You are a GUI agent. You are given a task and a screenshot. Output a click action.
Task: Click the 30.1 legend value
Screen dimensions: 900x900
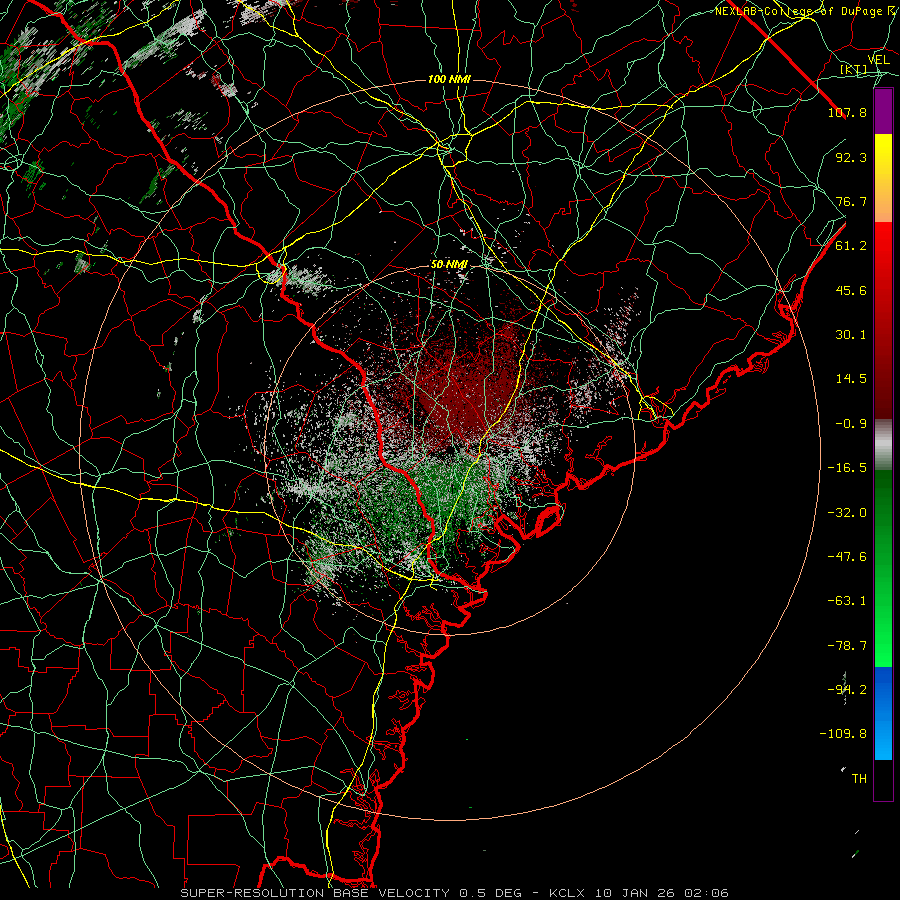tap(851, 335)
